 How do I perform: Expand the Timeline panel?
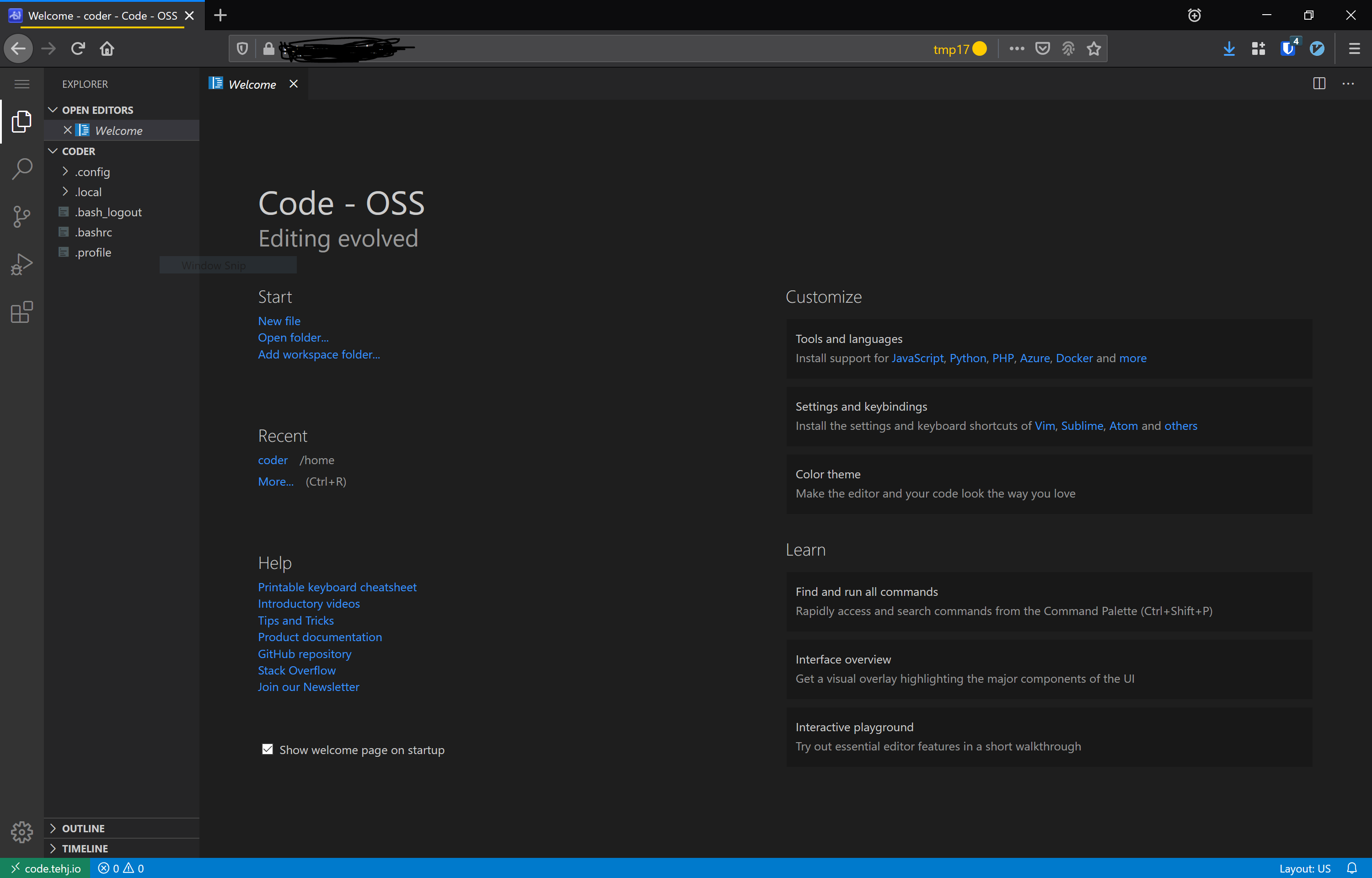tap(84, 848)
